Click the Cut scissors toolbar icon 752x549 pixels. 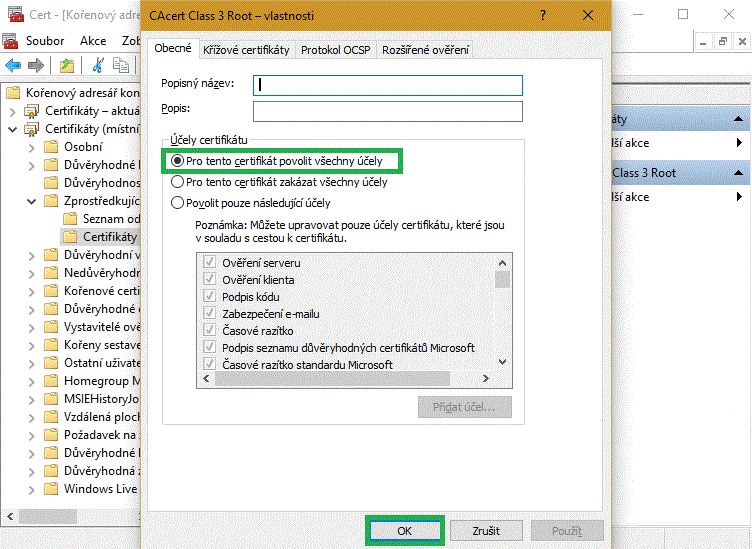[98, 66]
